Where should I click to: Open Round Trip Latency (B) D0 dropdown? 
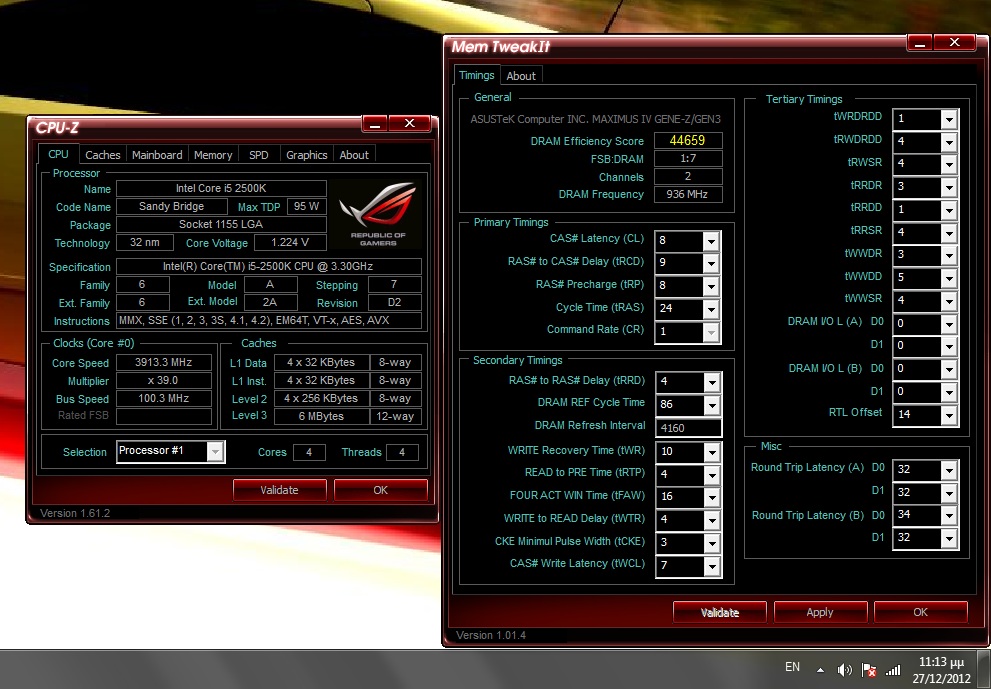949,515
